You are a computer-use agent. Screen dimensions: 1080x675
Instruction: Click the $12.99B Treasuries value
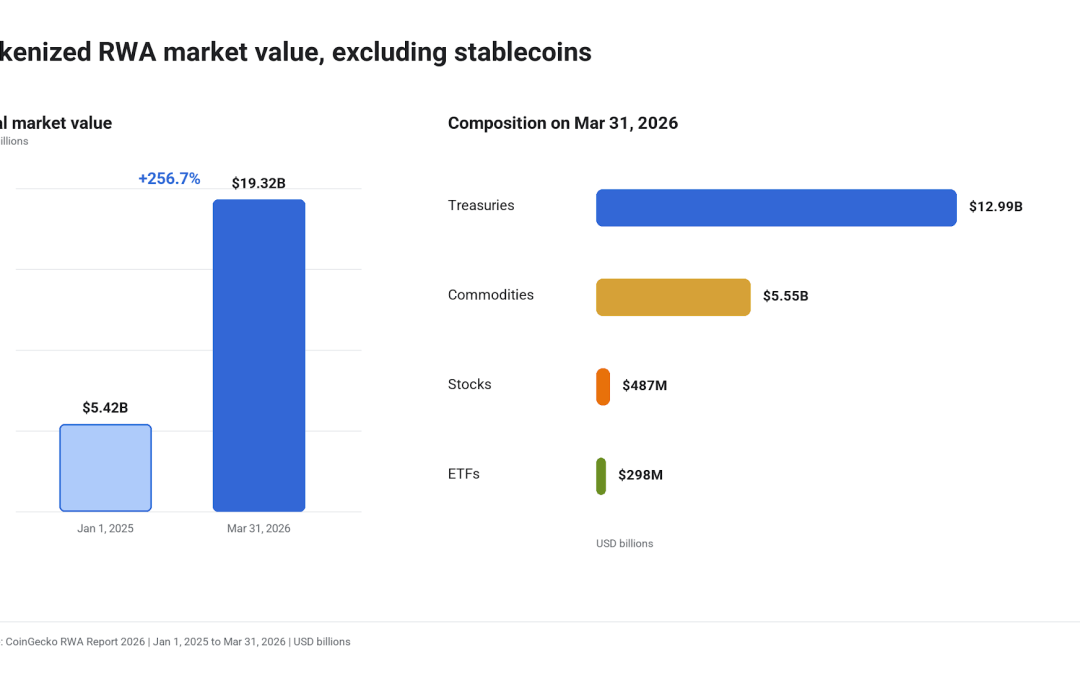pos(995,207)
